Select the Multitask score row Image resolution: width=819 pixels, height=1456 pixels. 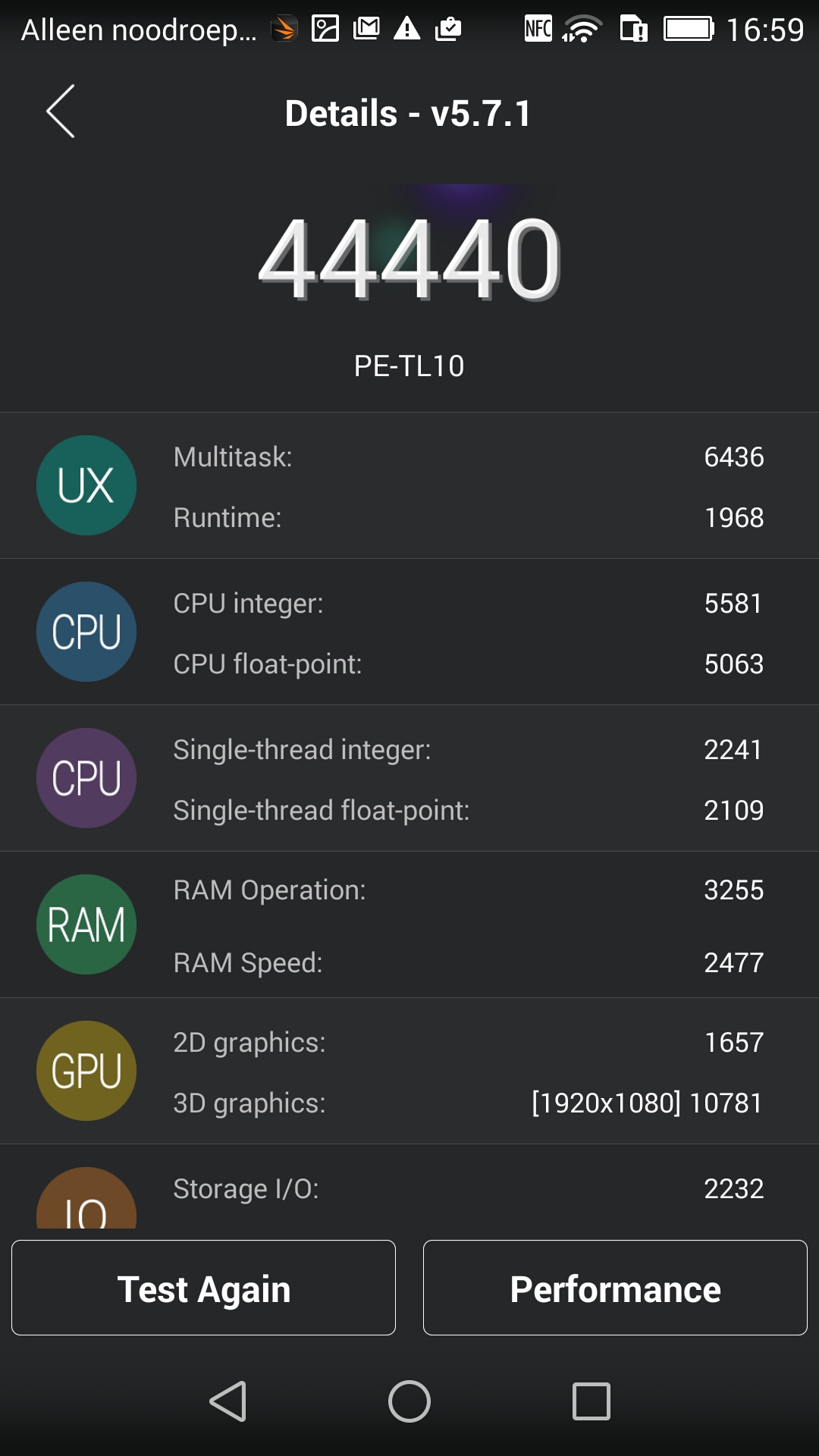pyautogui.click(x=469, y=457)
